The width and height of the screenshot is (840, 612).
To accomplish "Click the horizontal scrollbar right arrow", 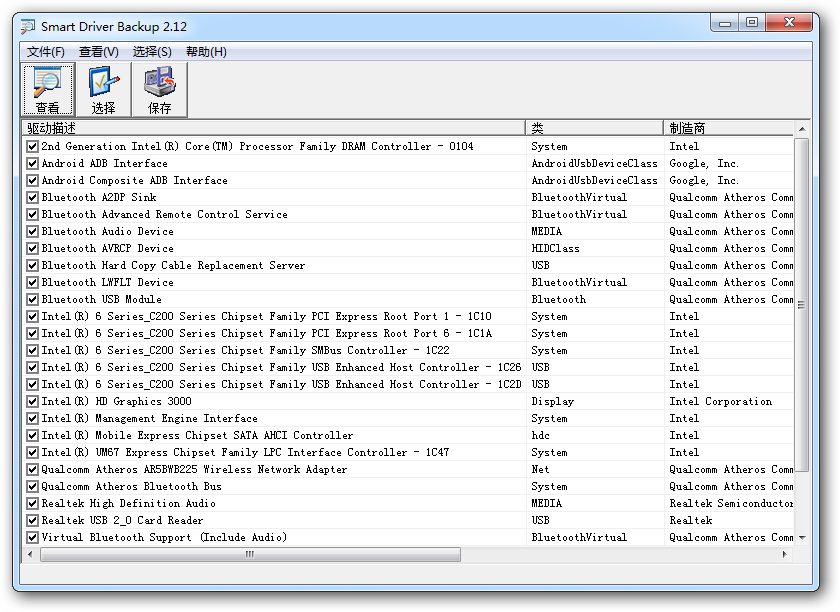I will [785, 554].
